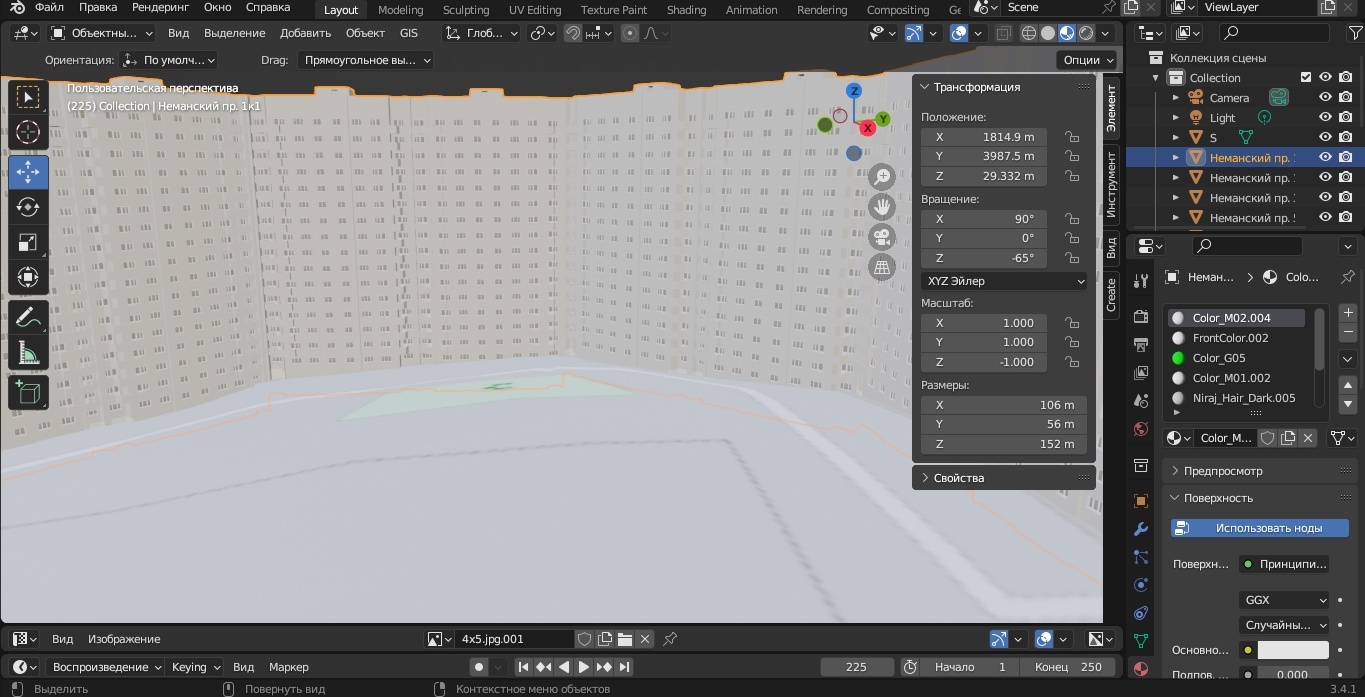Lock the X position value
Screen dimensions: 1365x697
pyautogui.click(x=1071, y=137)
